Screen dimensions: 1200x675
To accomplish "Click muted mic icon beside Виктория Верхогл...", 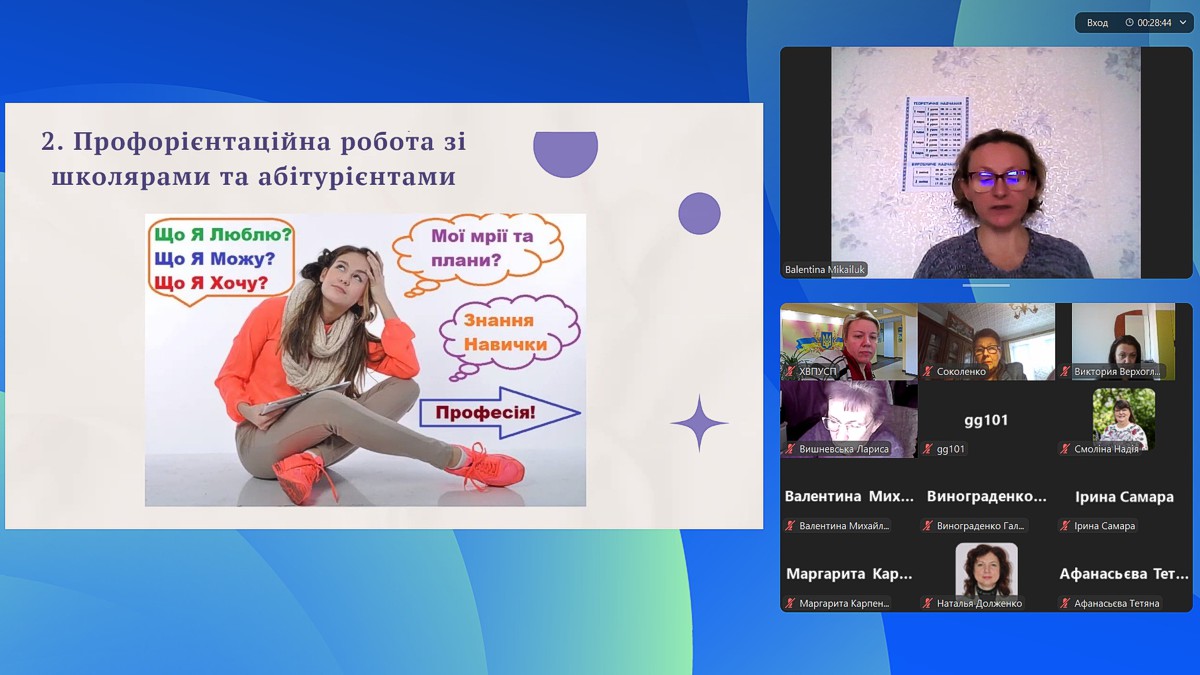I will pos(1066,372).
